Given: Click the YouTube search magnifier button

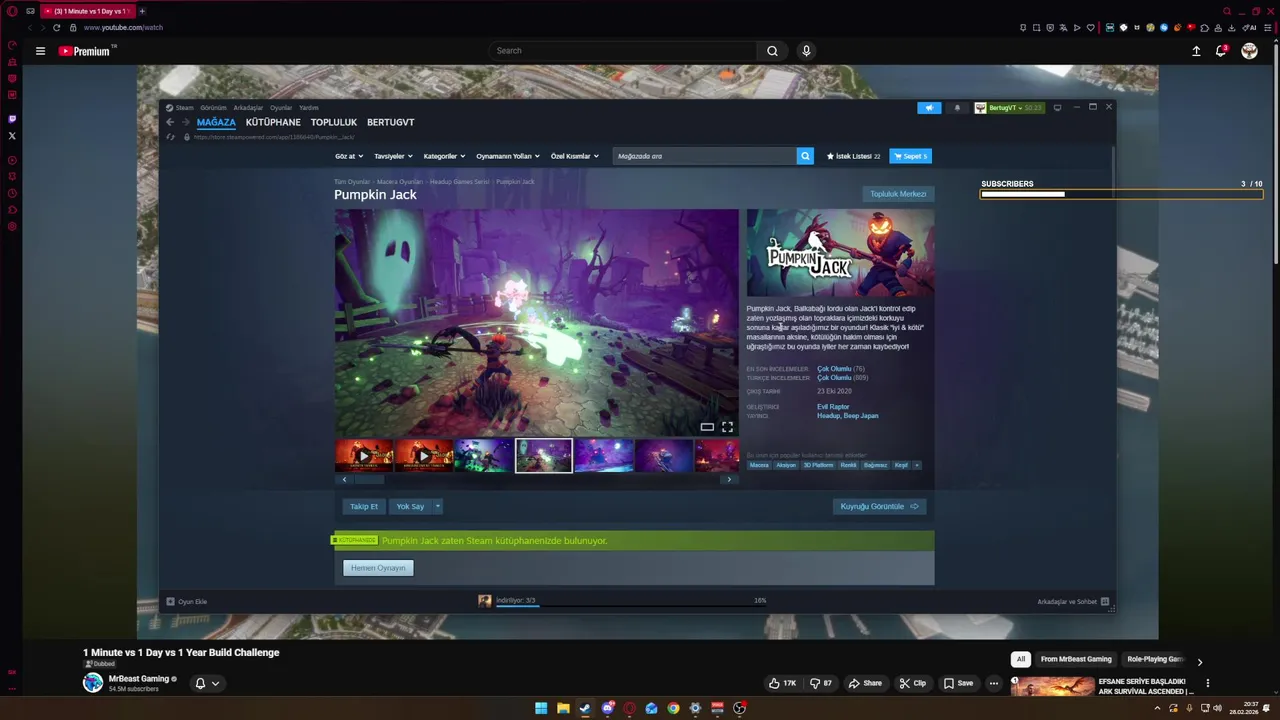Looking at the screenshot, I should click(x=772, y=51).
